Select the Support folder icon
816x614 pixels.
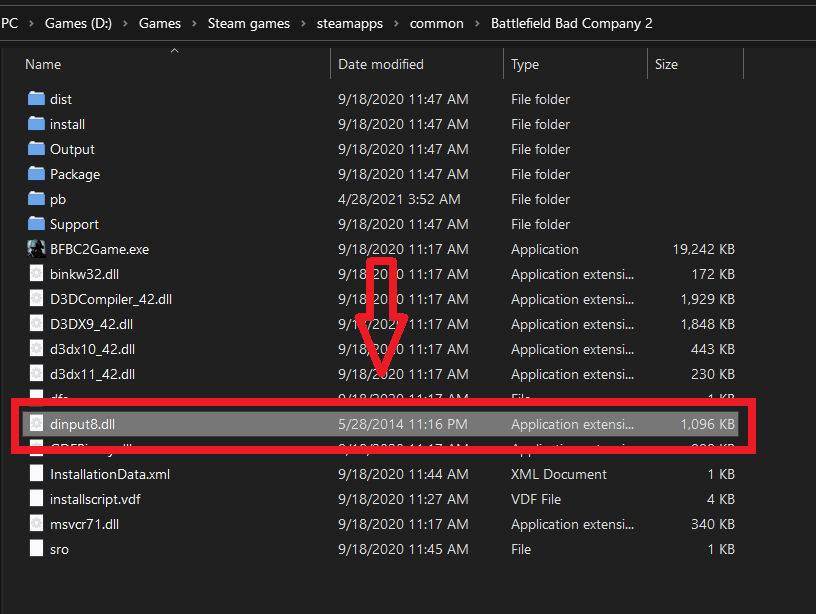(36, 223)
